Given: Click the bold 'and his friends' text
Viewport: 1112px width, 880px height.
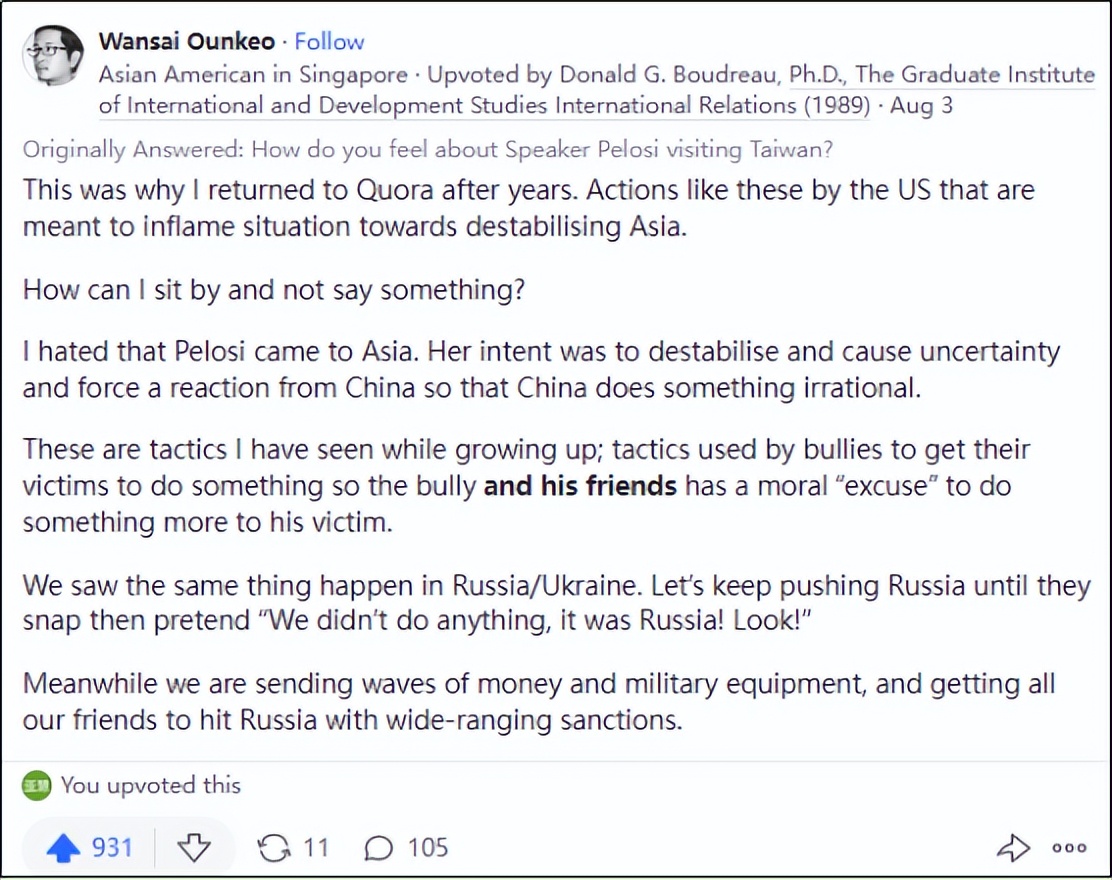Looking at the screenshot, I should point(580,487).
